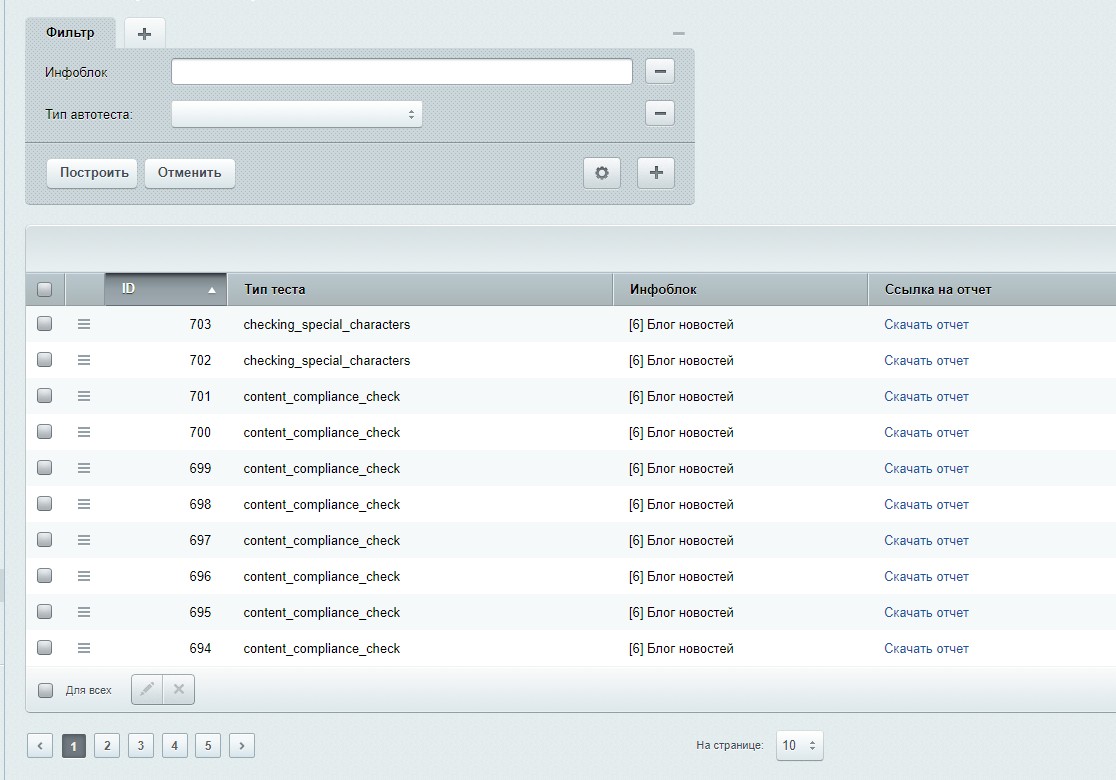Enable the Для всех checkbox

click(46, 690)
